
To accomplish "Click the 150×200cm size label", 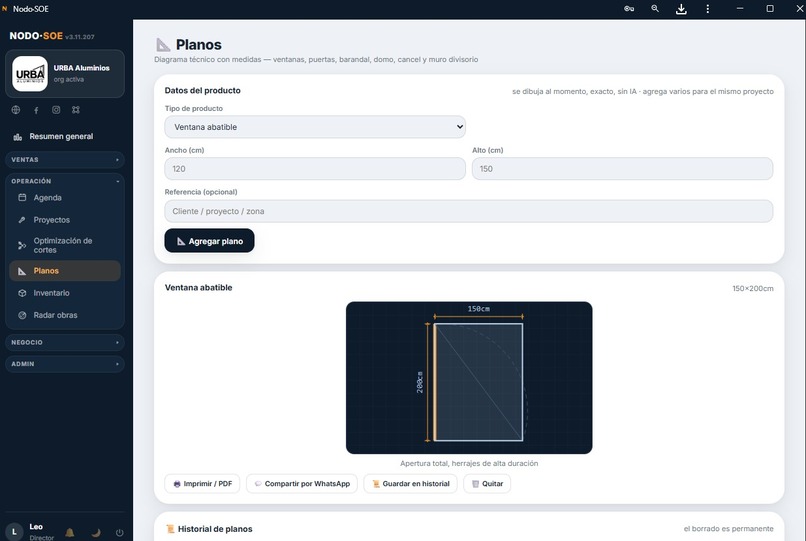I will point(753,288).
